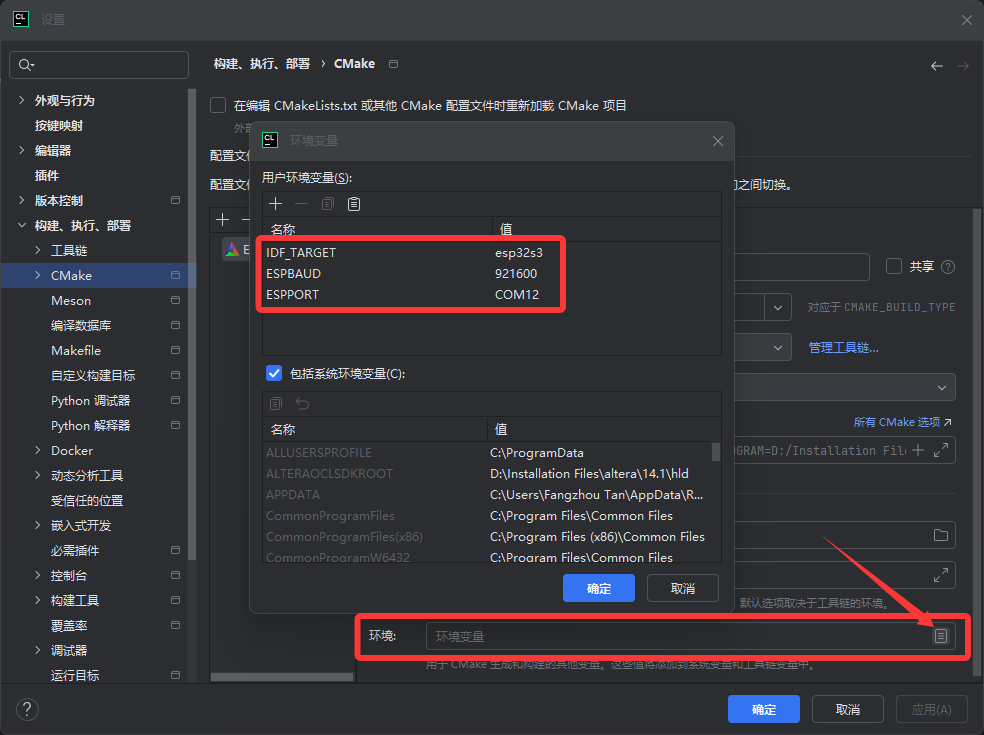Expand the Docker tree node
The width and height of the screenshot is (984, 735).
(38, 450)
